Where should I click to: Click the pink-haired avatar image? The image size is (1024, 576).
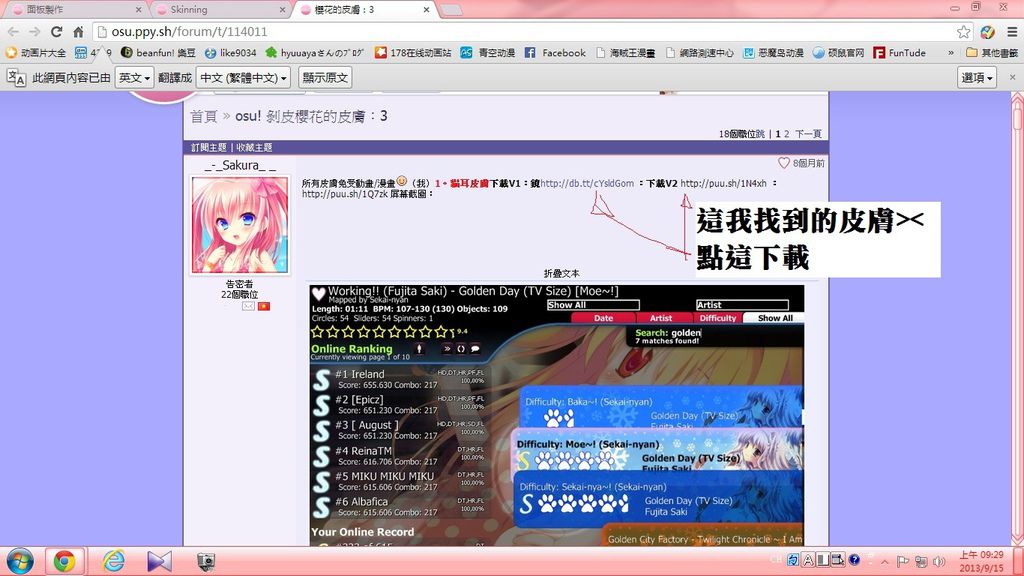(x=240, y=225)
